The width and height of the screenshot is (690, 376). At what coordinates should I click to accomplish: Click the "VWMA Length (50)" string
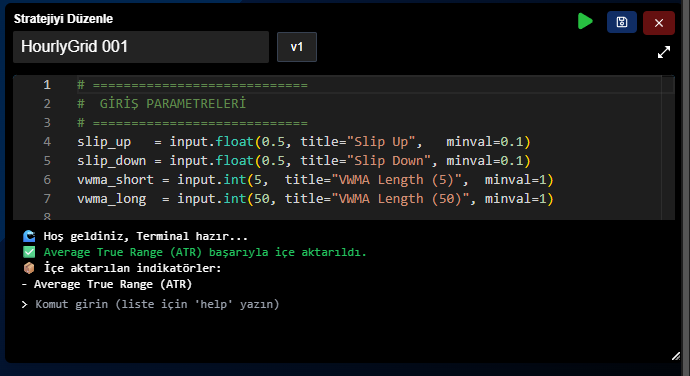(x=400, y=199)
